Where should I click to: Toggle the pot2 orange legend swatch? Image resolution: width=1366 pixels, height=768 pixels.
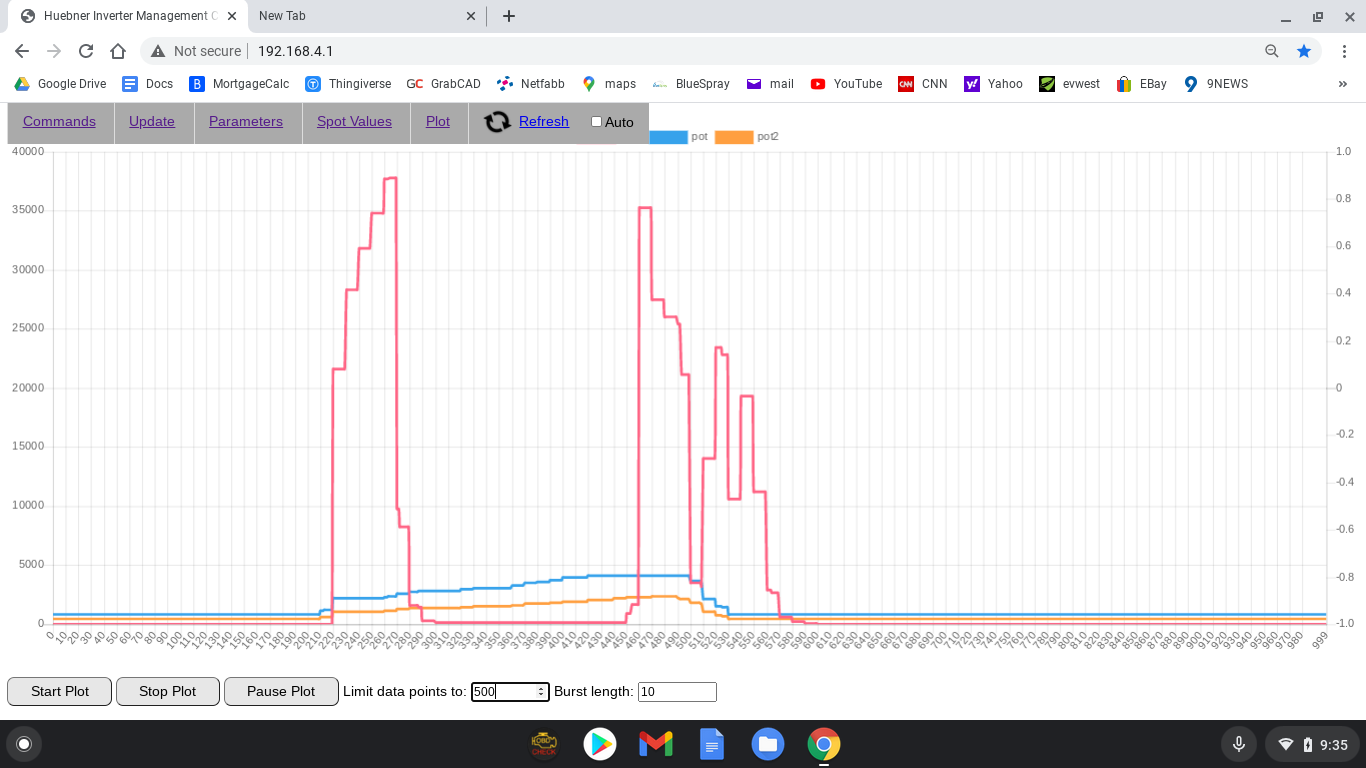734,137
